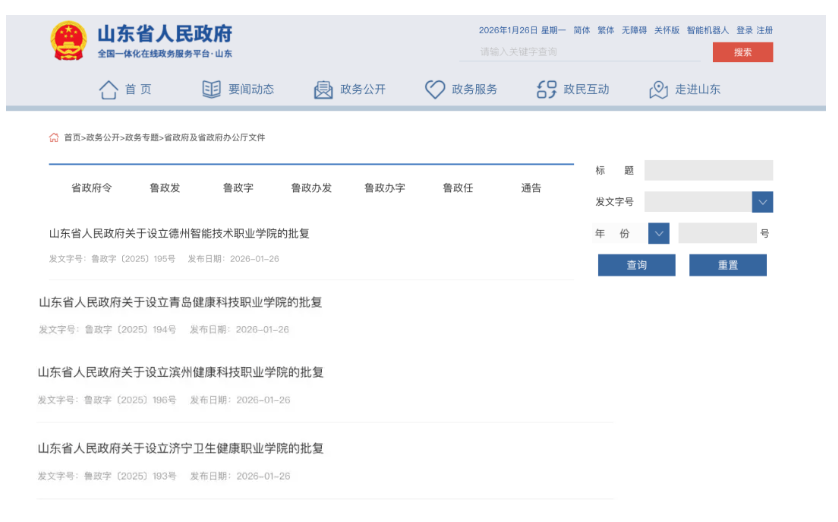This screenshot has height=522, width=838.
Task: Open the 年份 year dropdown
Action: click(658, 233)
